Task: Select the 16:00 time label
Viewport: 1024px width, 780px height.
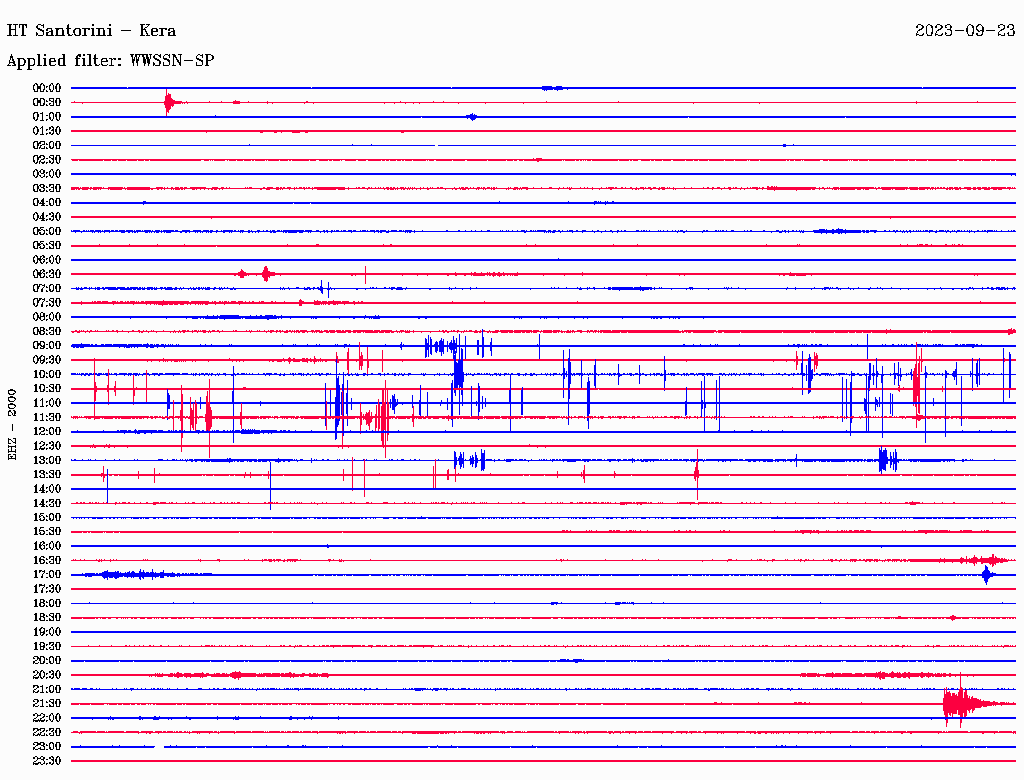Action: click(x=47, y=546)
